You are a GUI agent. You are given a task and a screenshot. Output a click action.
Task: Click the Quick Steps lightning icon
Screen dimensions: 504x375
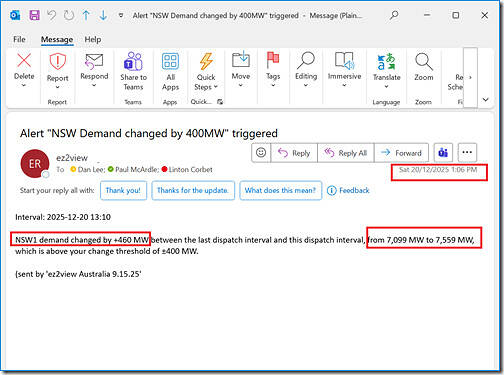coord(206,61)
